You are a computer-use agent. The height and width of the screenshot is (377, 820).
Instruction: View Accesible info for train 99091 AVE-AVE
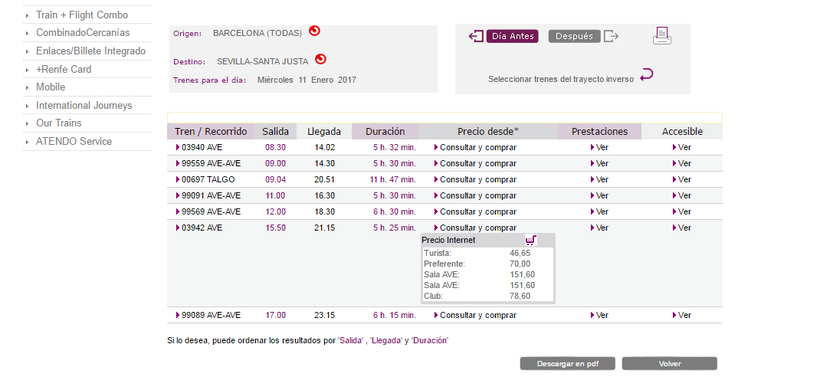[x=682, y=196]
